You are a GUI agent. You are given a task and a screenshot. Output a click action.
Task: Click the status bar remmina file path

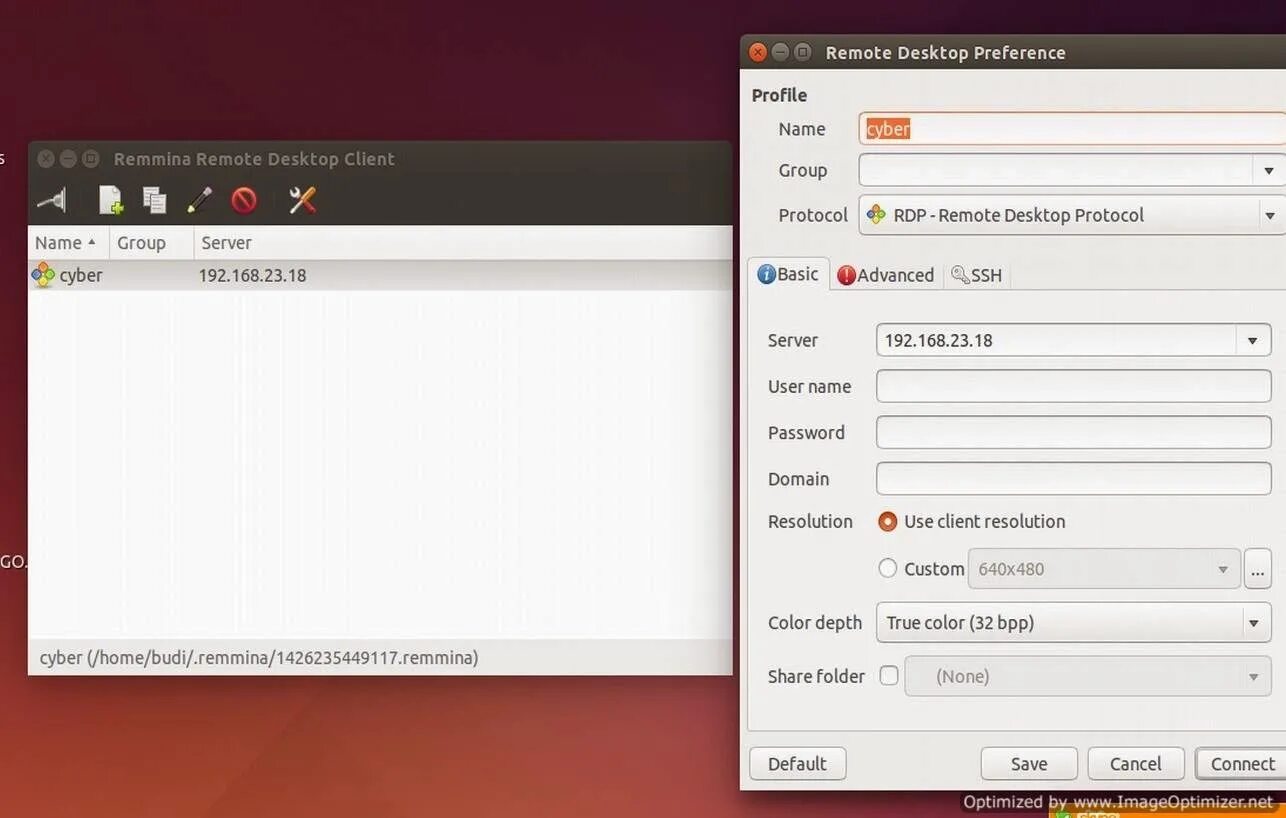(259, 658)
